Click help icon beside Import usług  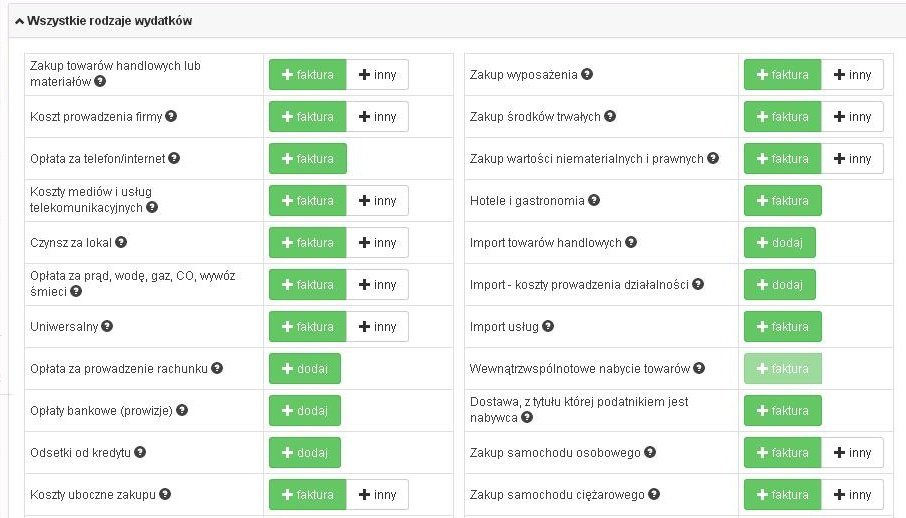[x=547, y=326]
